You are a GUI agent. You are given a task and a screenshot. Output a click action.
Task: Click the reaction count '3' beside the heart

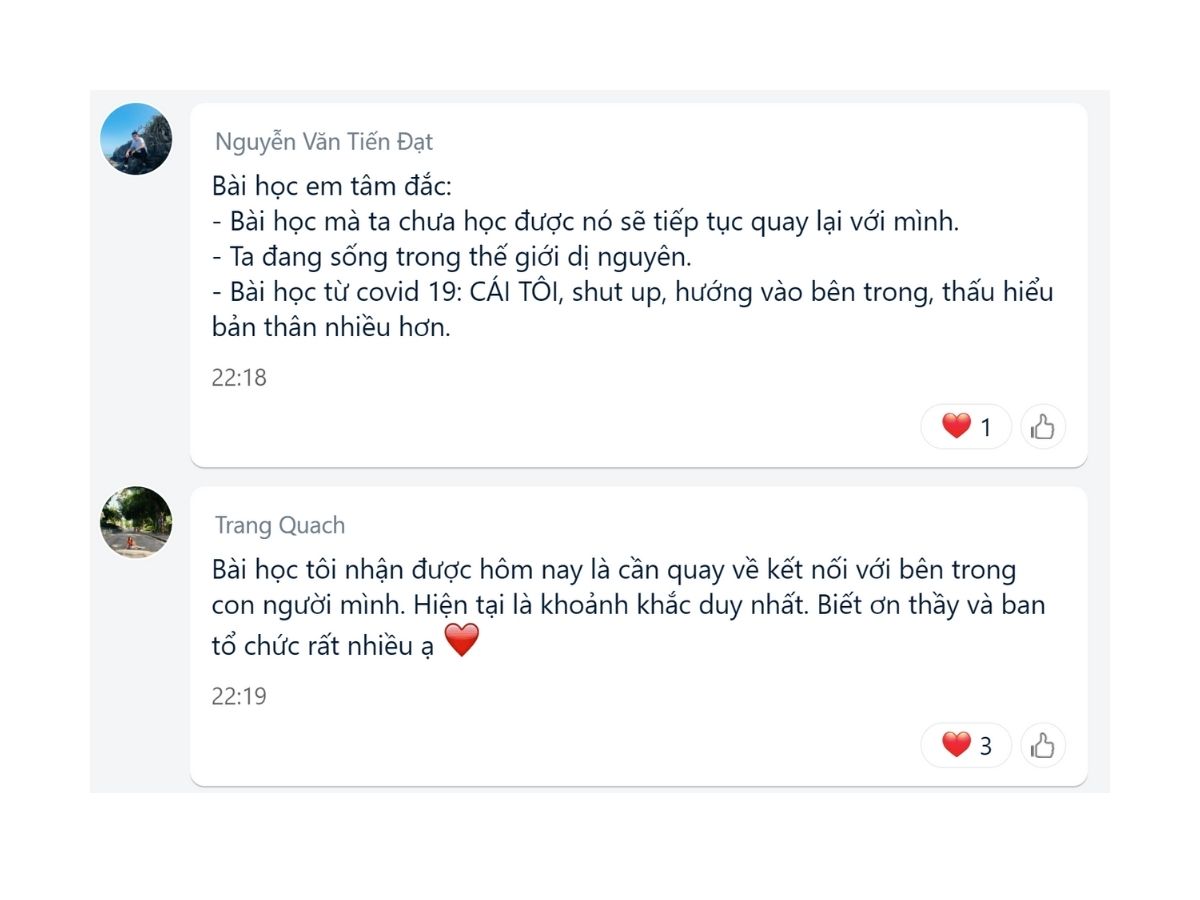[985, 746]
